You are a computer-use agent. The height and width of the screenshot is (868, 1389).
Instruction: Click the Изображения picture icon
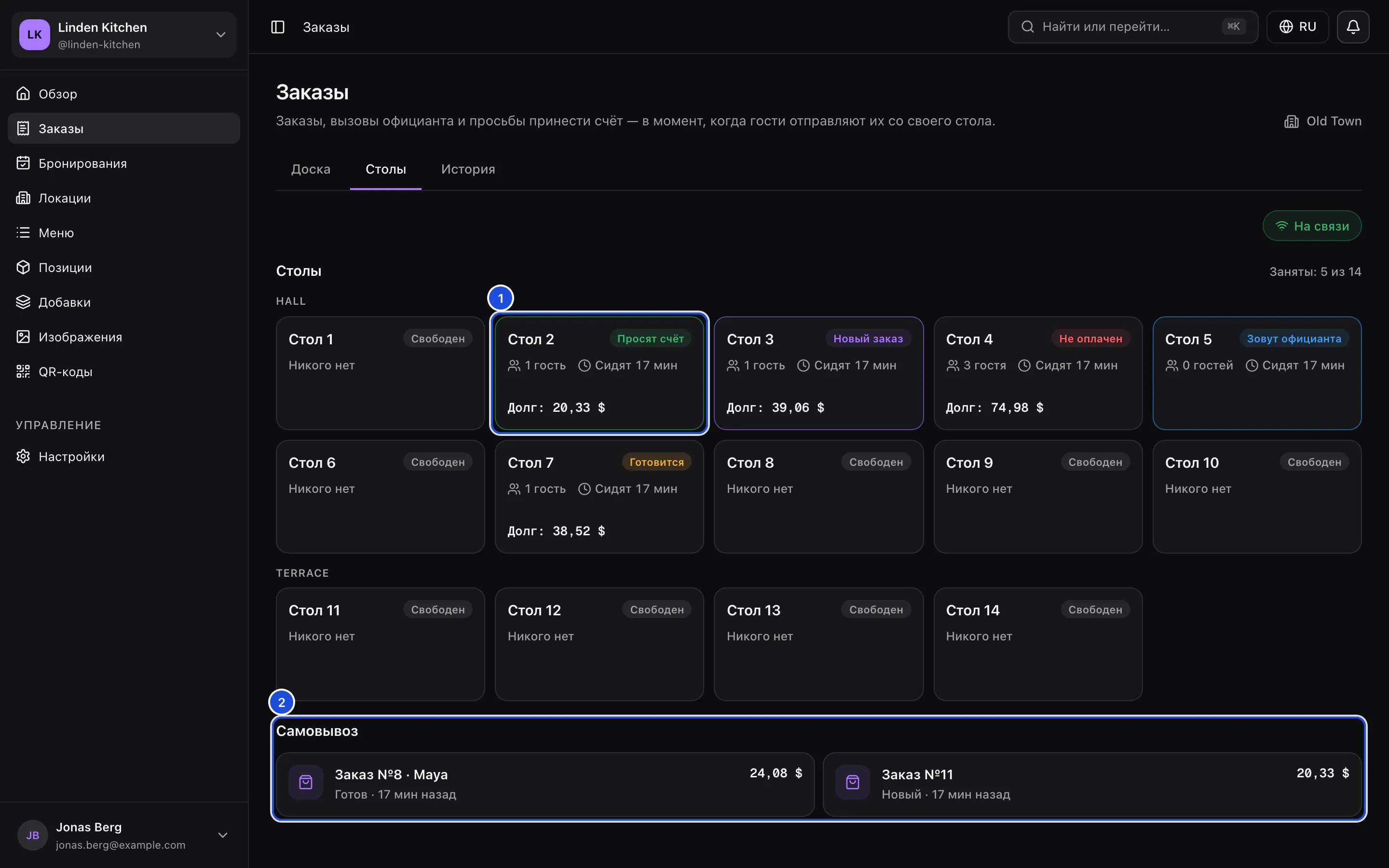point(23,337)
